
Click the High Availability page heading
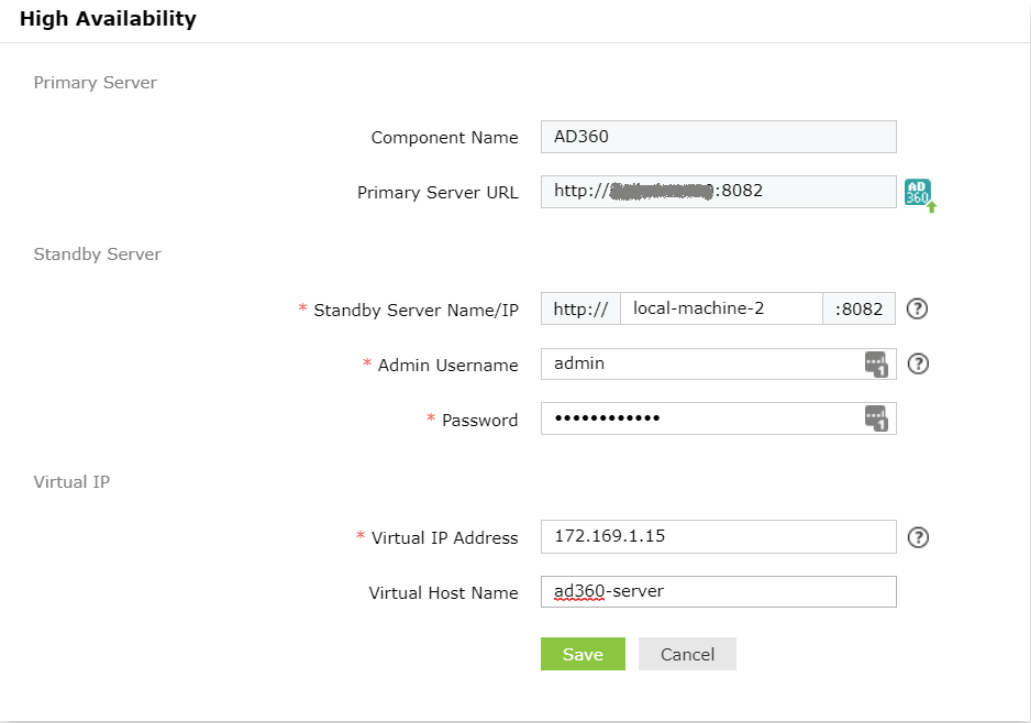(x=108, y=18)
